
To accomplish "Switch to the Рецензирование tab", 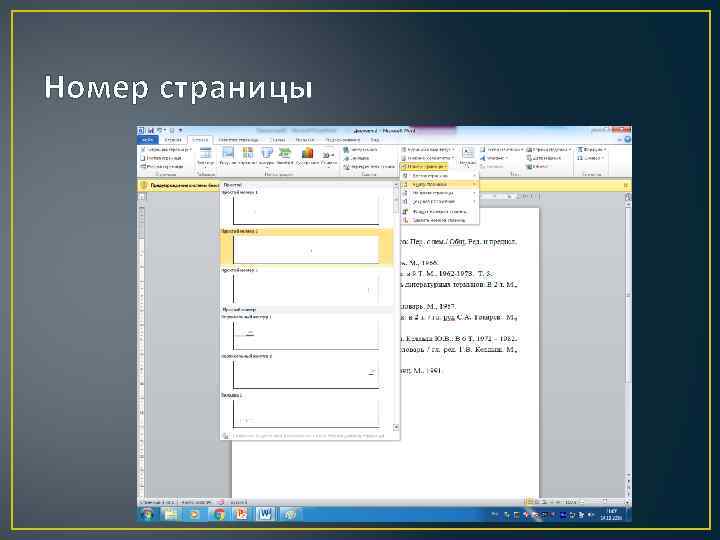I will tap(343, 140).
